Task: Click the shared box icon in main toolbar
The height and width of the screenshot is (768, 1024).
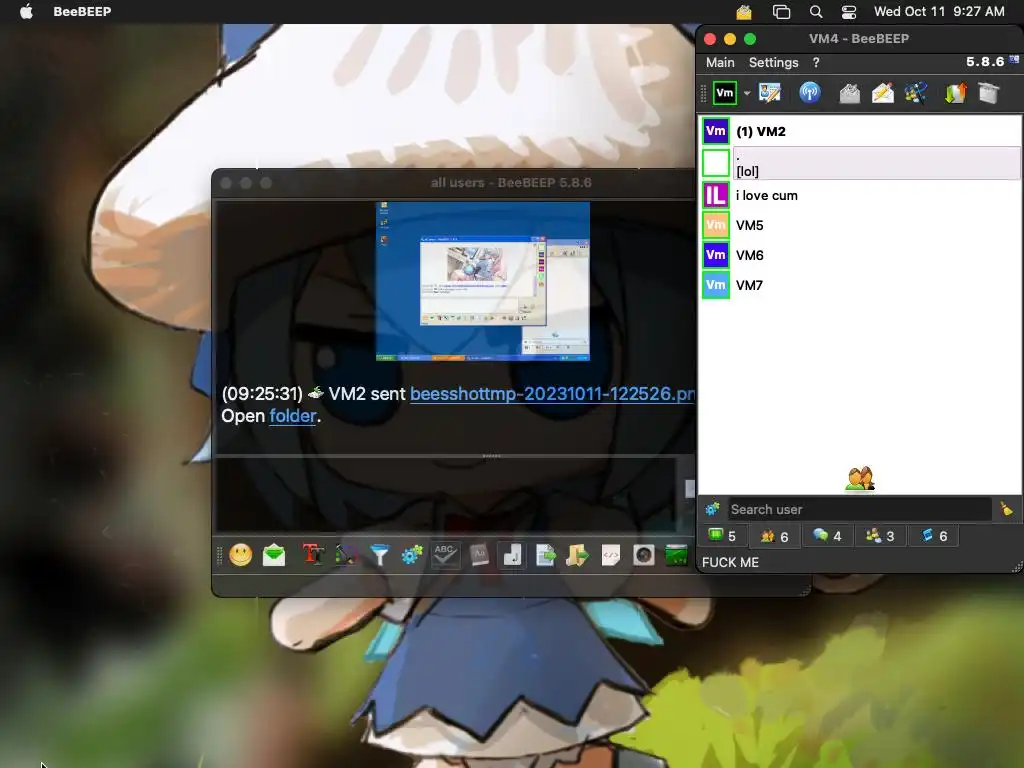Action: coord(989,93)
